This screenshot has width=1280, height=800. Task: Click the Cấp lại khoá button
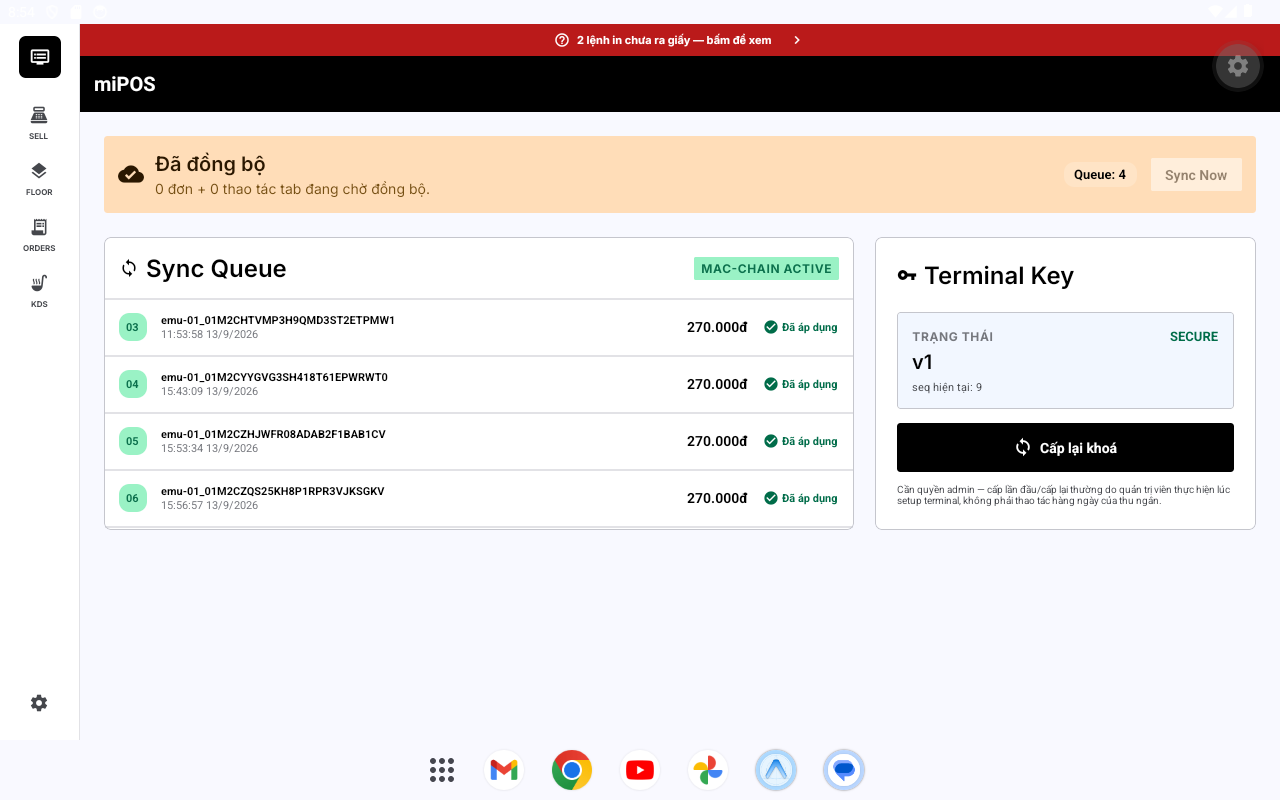click(x=1065, y=447)
